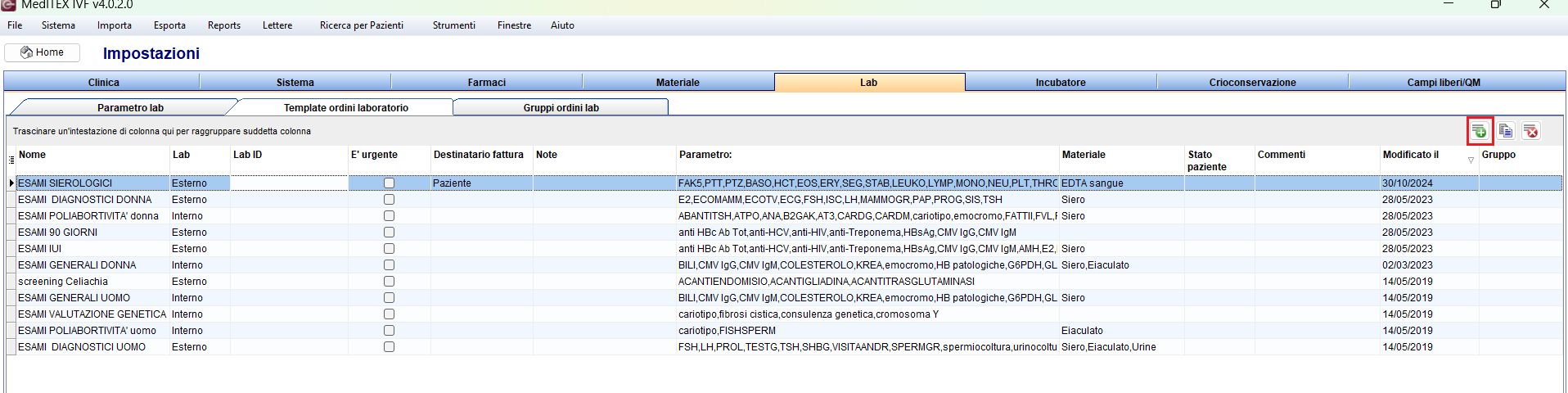
Task: Click the Paziente invoice recipient cell
Action: [x=482, y=183]
